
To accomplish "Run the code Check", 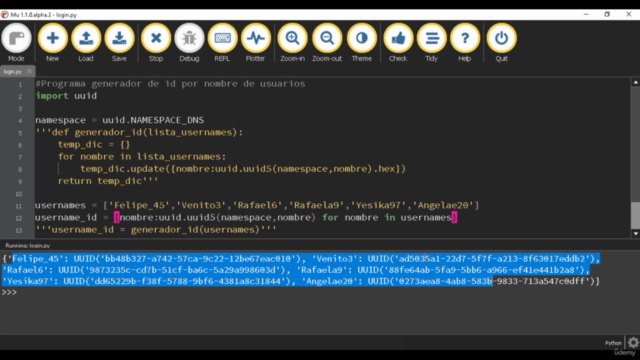I will click(x=398, y=42).
